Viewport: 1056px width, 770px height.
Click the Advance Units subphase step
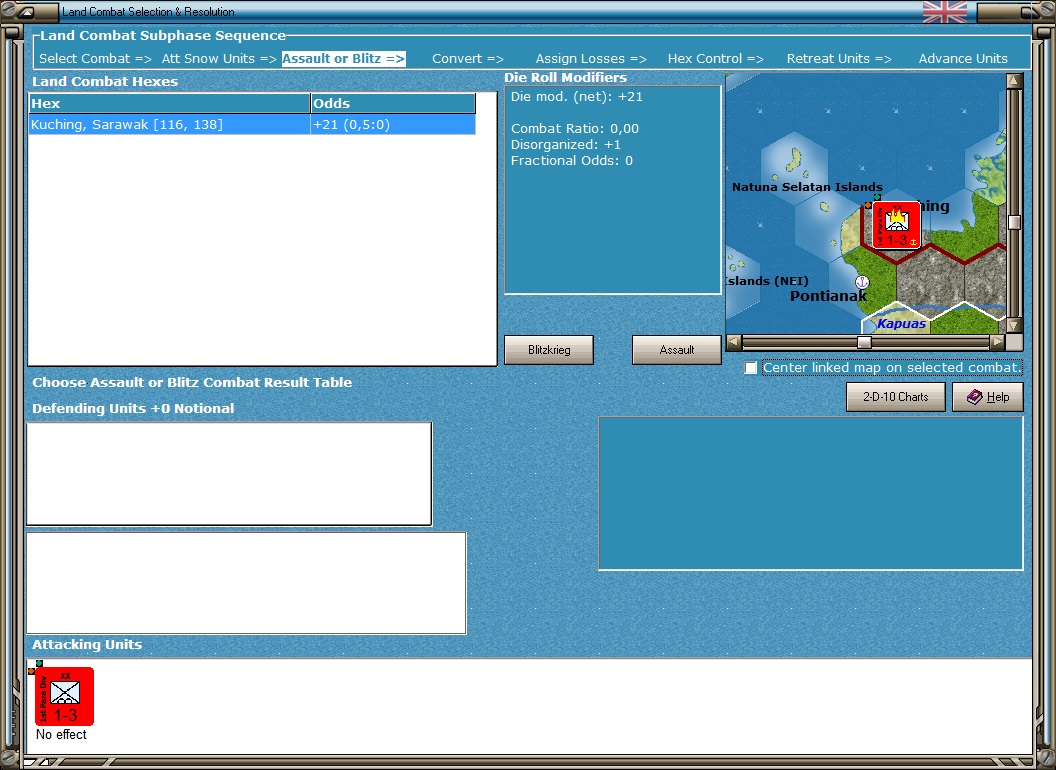coord(963,59)
